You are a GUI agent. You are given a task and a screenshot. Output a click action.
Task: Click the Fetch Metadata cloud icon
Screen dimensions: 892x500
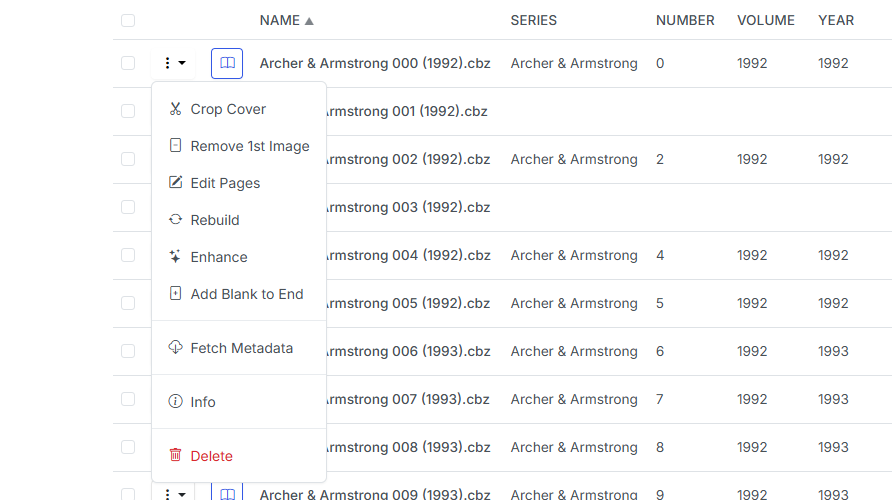click(175, 348)
